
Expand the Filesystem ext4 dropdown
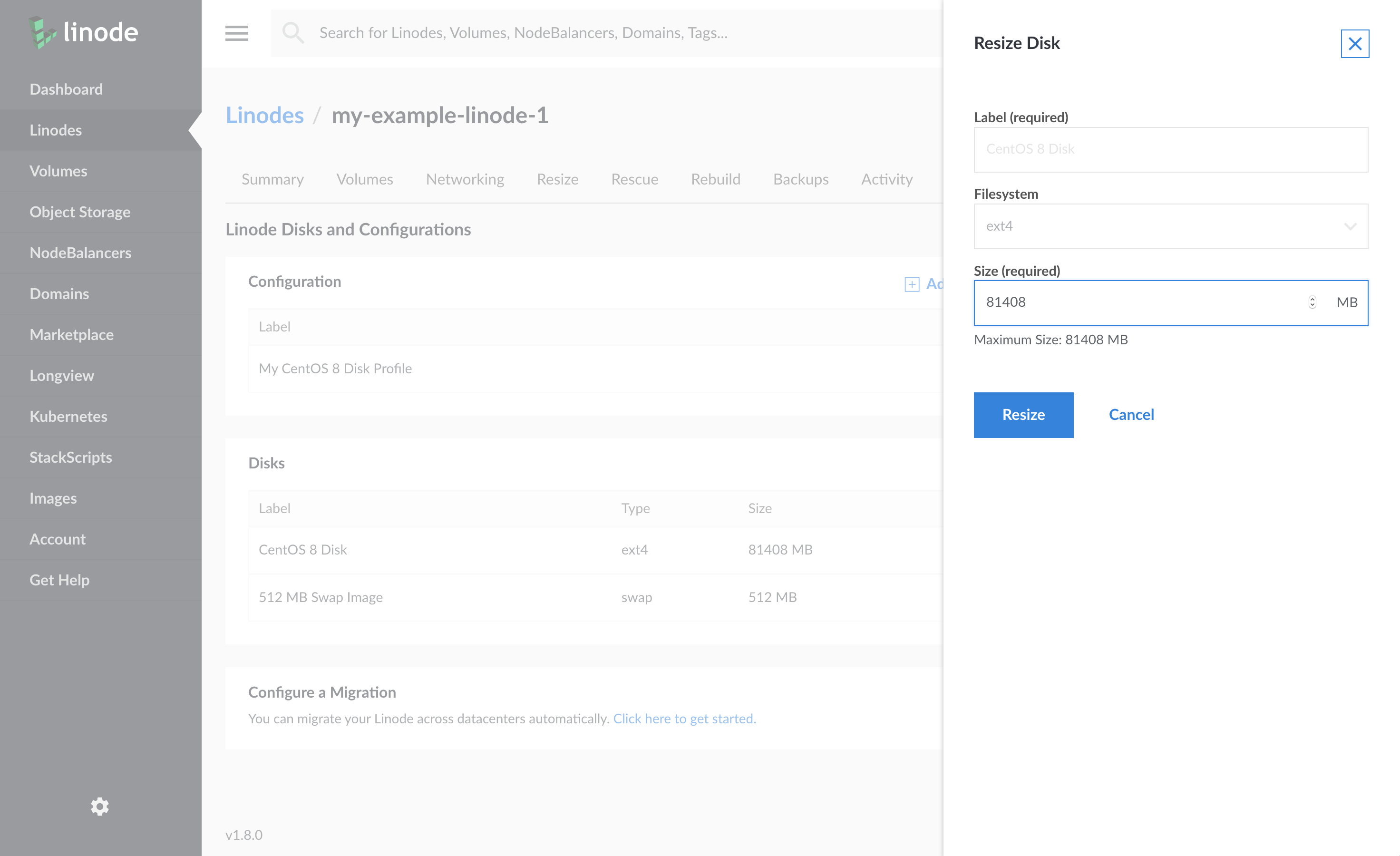tap(1159, 226)
